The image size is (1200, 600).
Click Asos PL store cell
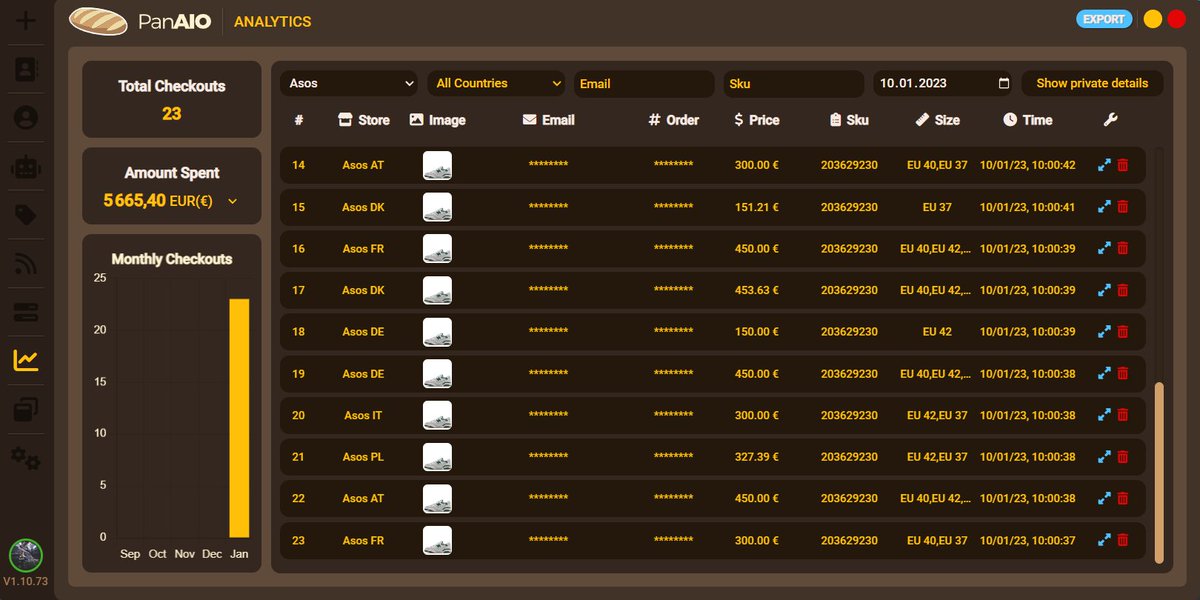pyautogui.click(x=363, y=457)
